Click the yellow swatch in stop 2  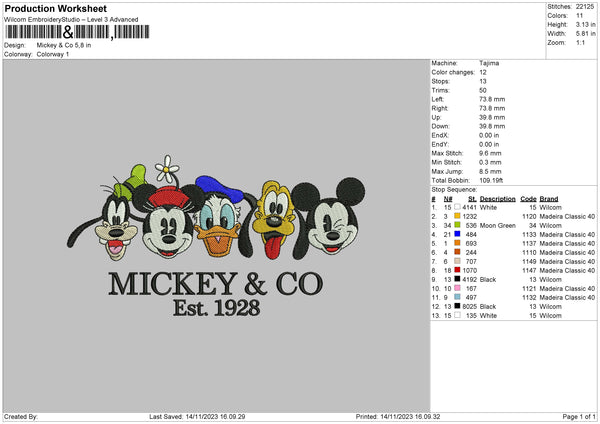coord(457,216)
